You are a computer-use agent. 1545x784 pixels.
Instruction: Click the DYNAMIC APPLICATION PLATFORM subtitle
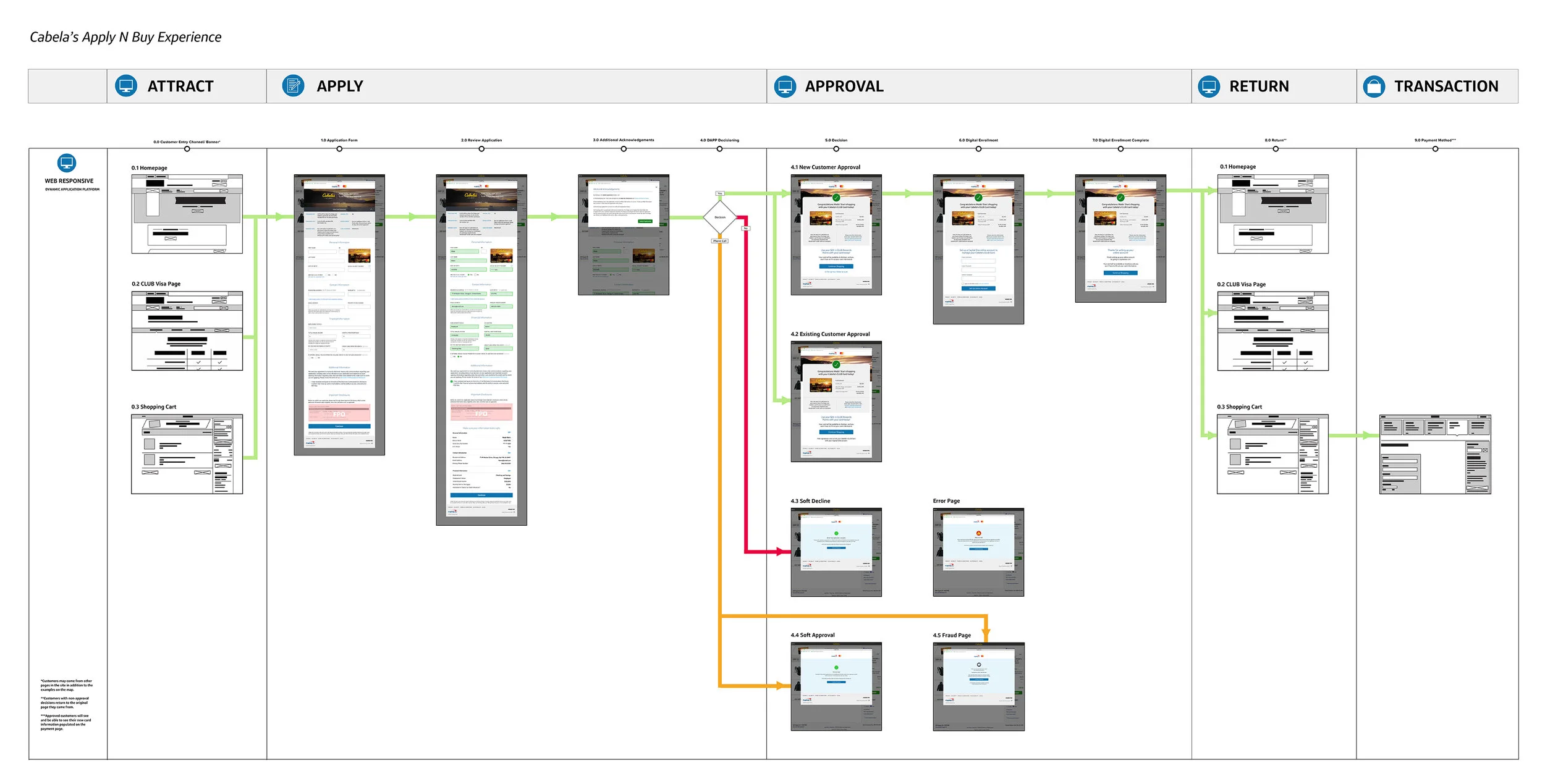pyautogui.click(x=72, y=190)
